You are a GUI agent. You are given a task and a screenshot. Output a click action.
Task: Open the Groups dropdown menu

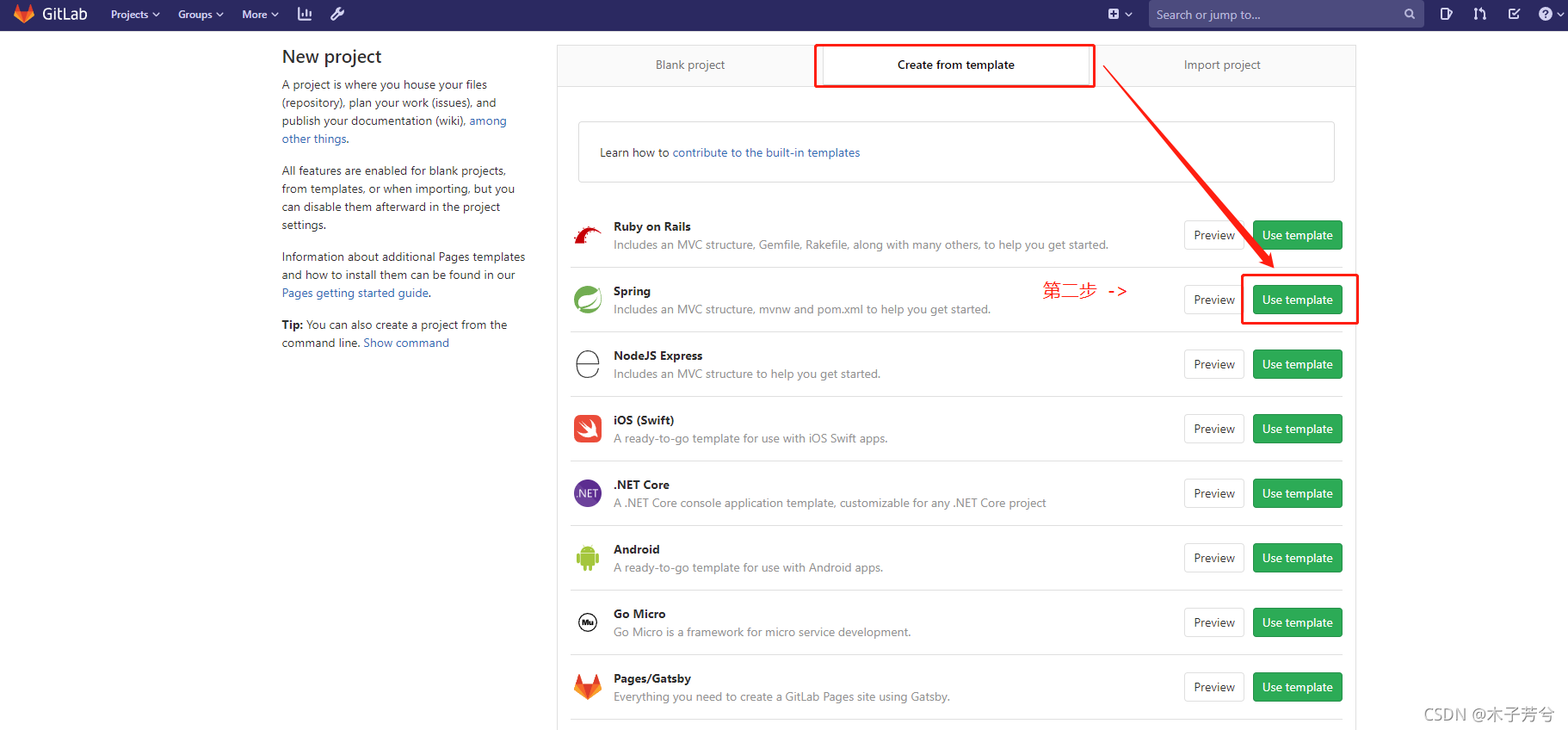tap(201, 15)
